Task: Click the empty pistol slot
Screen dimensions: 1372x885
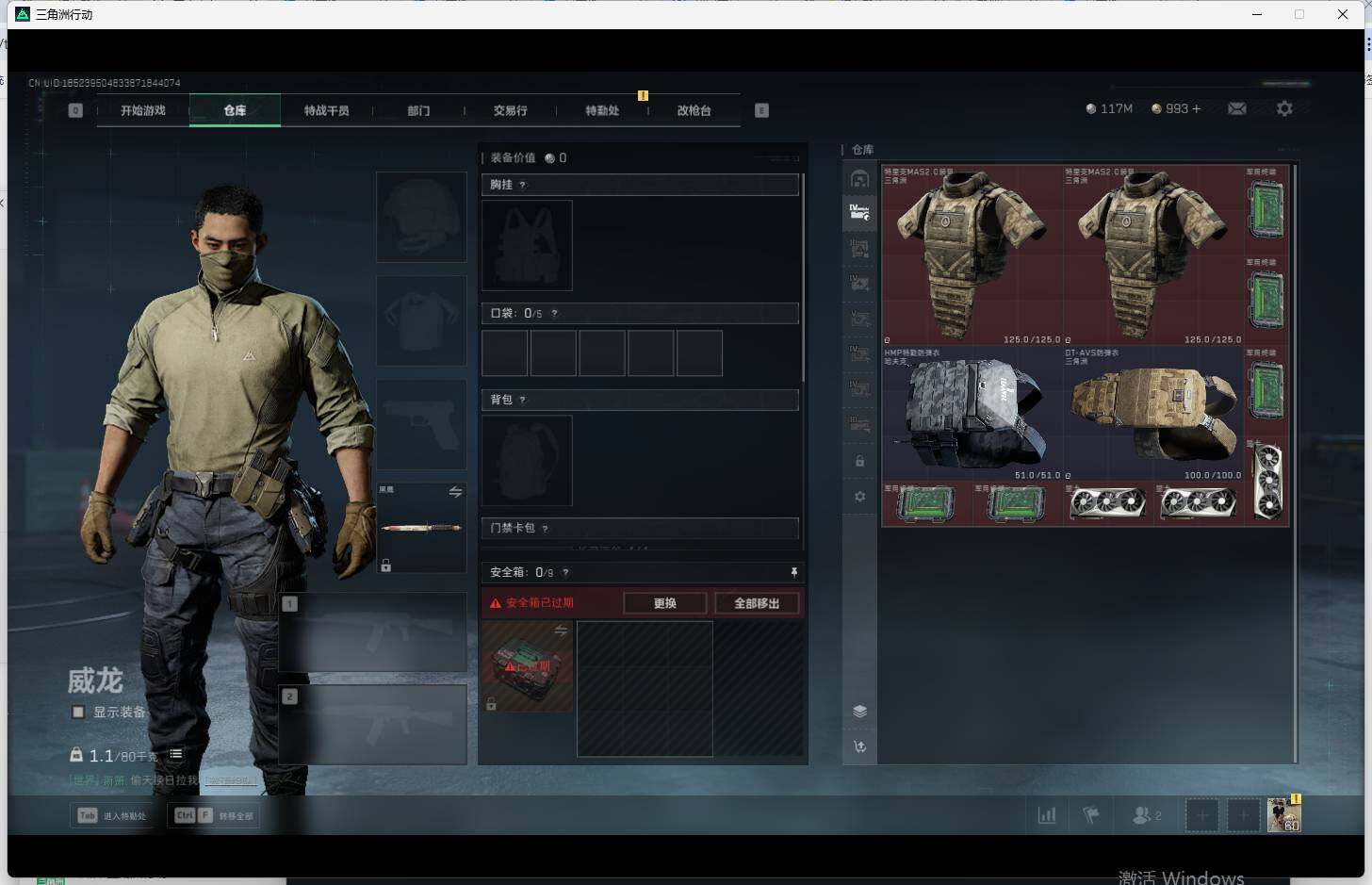Action: coord(421,424)
